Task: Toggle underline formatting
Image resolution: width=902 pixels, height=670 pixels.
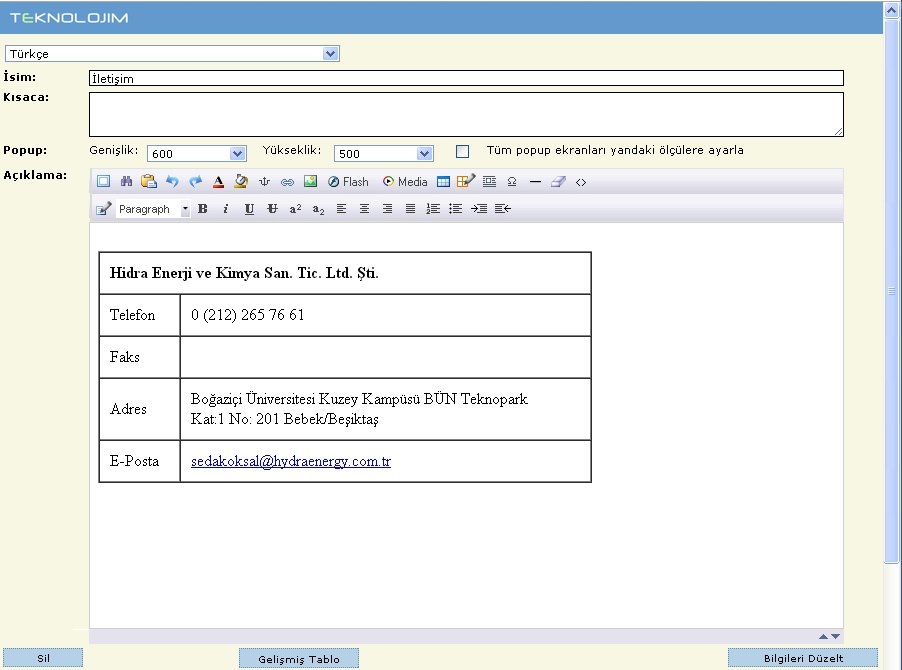Action: (249, 209)
